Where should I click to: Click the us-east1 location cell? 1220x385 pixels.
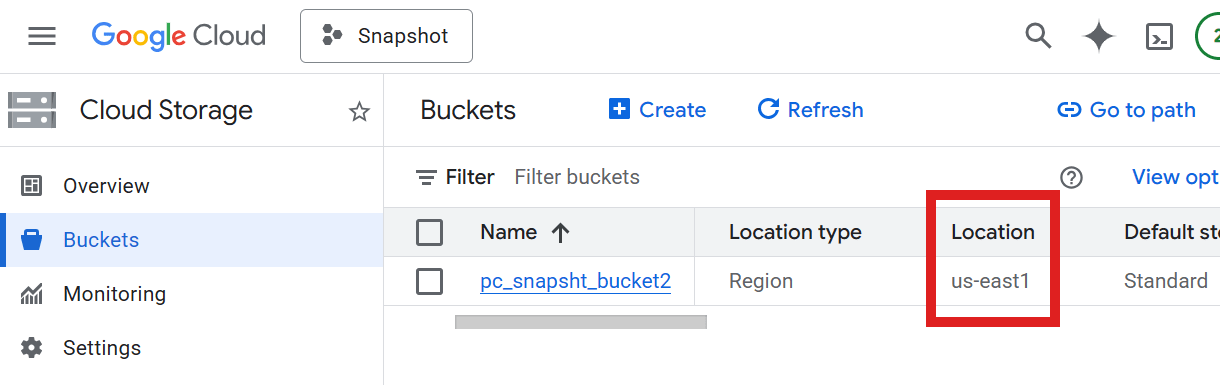pyautogui.click(x=990, y=281)
